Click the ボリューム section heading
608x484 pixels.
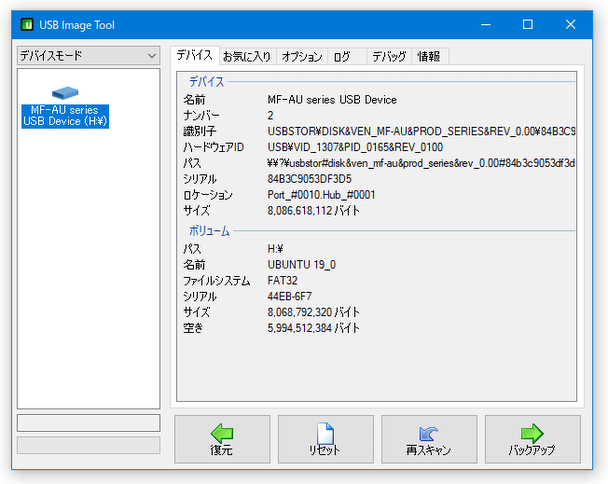click(209, 231)
